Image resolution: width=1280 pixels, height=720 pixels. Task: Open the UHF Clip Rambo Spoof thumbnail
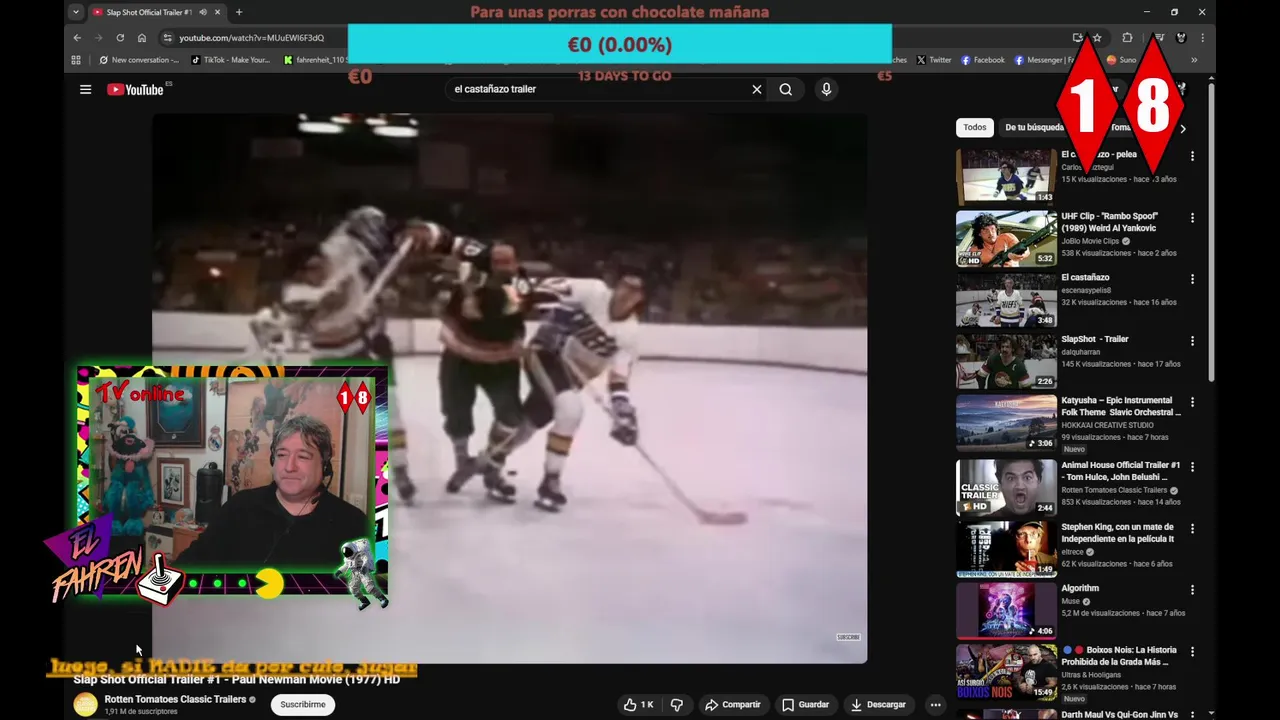click(x=1006, y=238)
